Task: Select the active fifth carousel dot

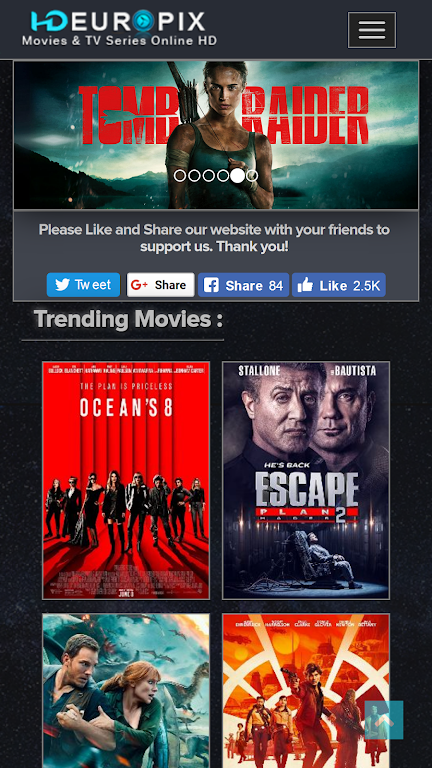Action: [x=238, y=175]
